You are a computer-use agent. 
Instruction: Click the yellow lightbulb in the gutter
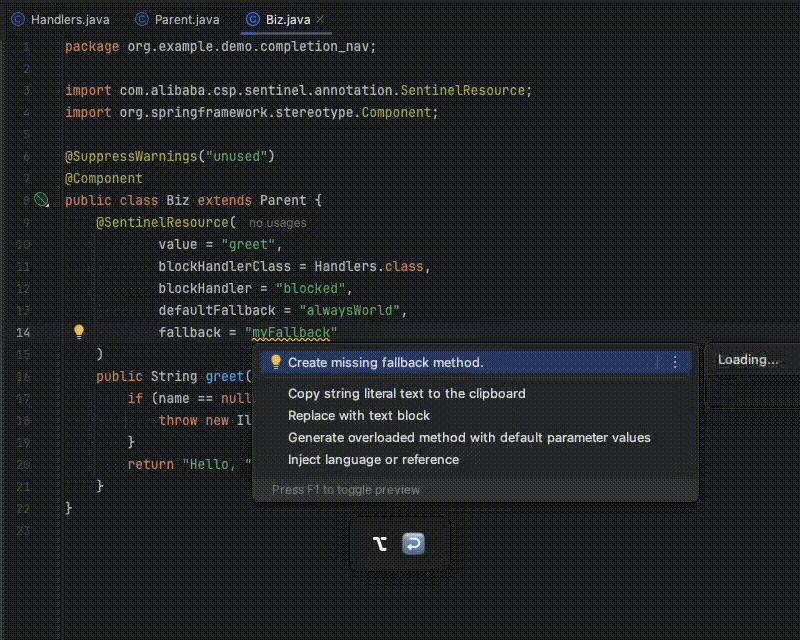[x=79, y=332]
